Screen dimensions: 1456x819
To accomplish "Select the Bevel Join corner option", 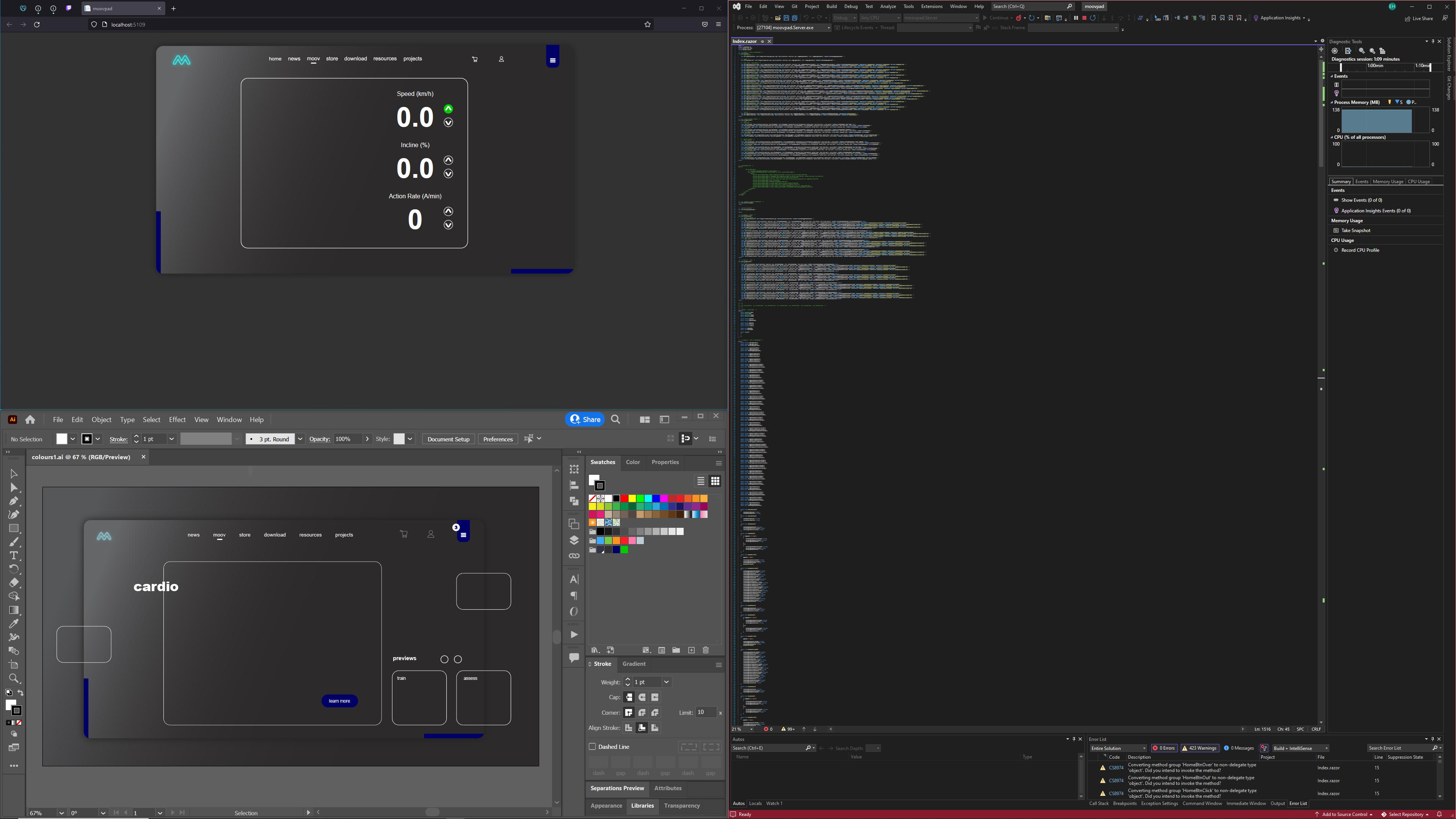I will tap(655, 712).
